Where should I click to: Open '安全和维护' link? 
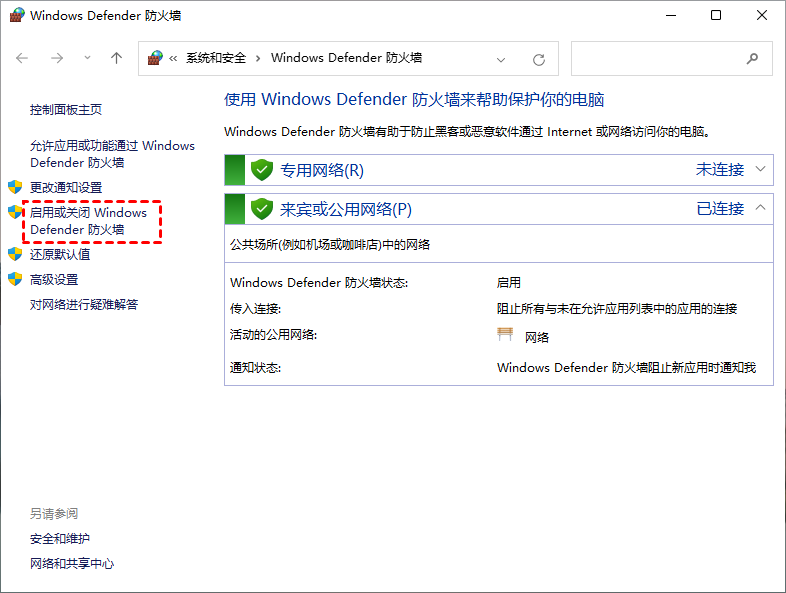pyautogui.click(x=60, y=539)
